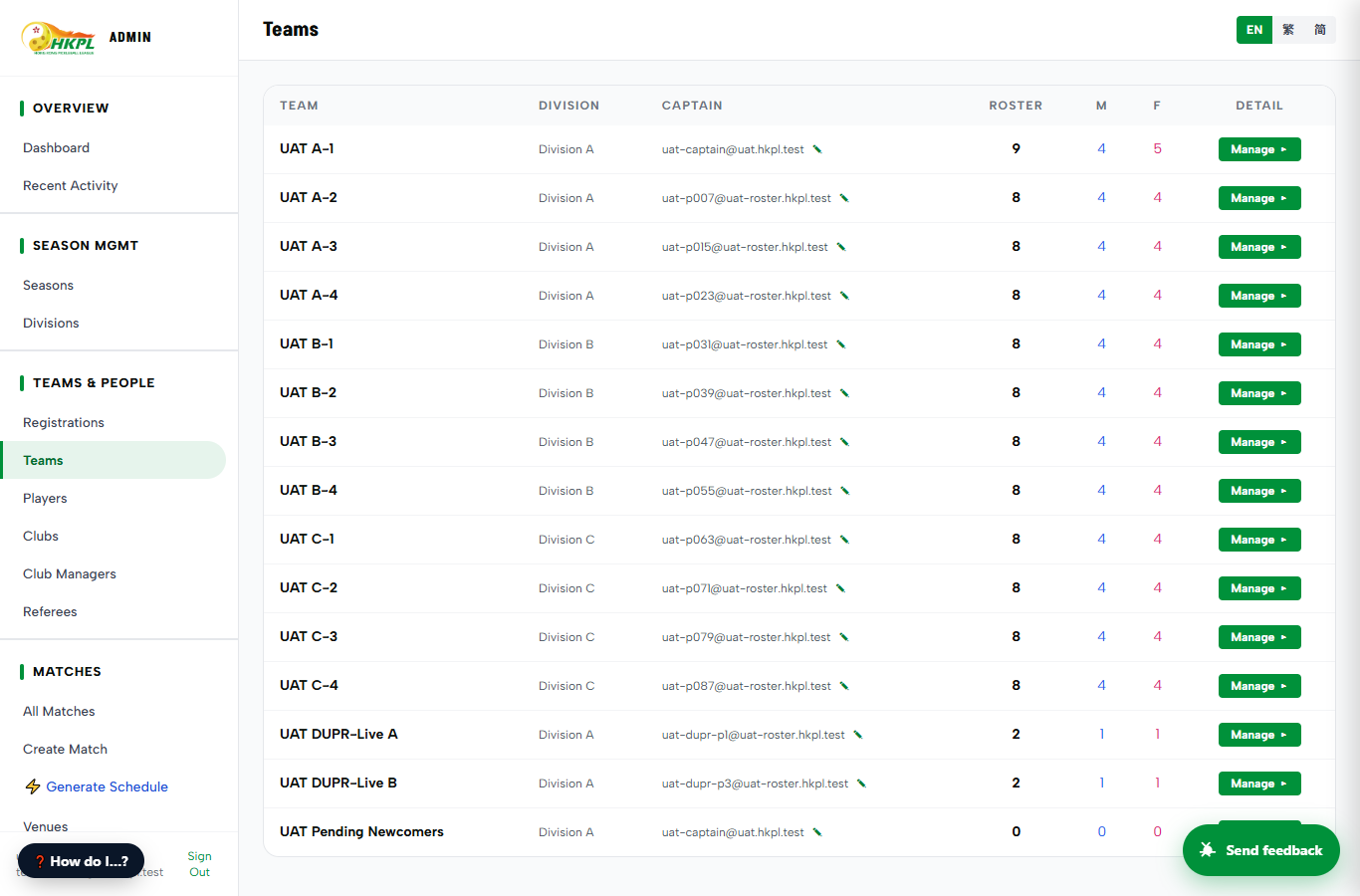Click captain email uat-captain@uat.hkpl.test for UAT A-1
Image resolution: width=1360 pixels, height=896 pixels.
pos(733,149)
